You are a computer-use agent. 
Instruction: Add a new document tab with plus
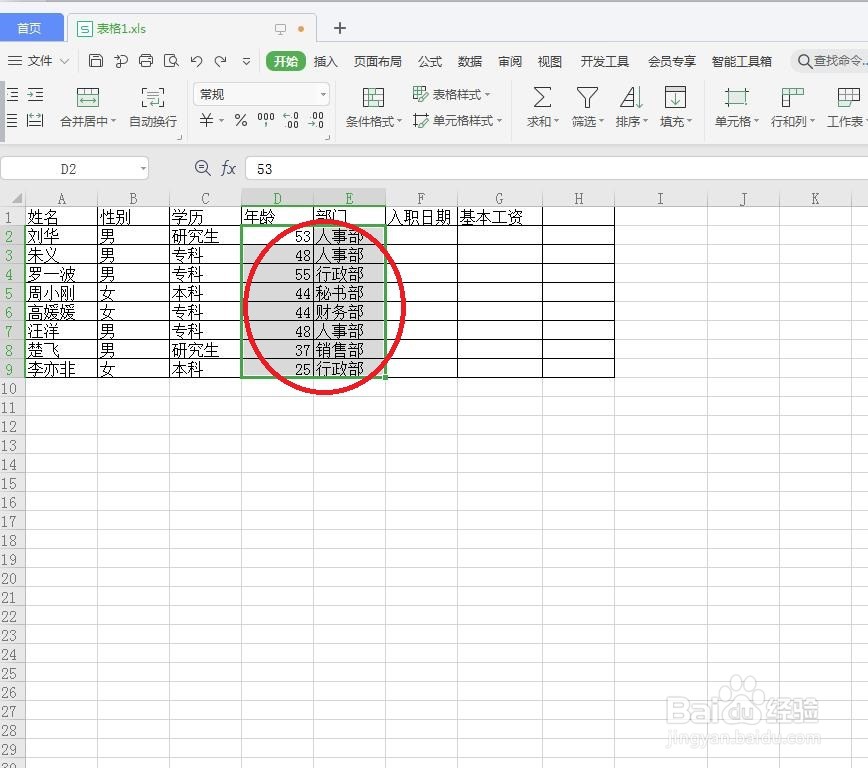coord(340,28)
